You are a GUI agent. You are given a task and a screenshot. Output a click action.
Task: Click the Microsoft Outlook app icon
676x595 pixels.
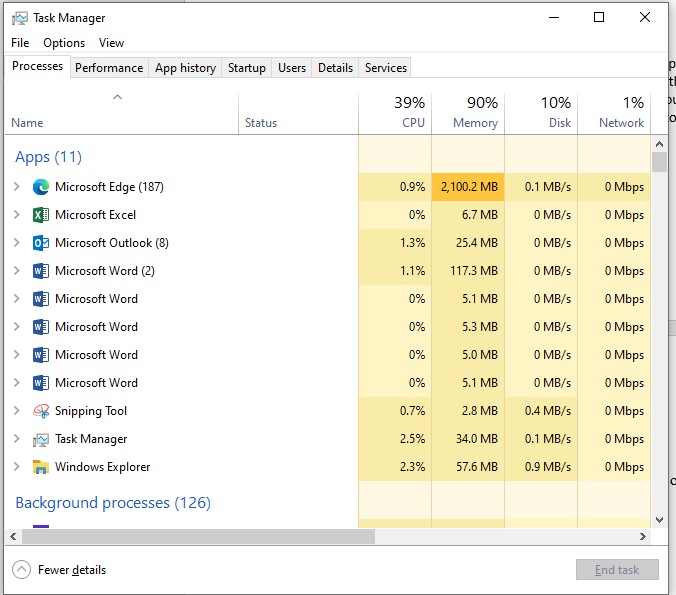point(41,243)
